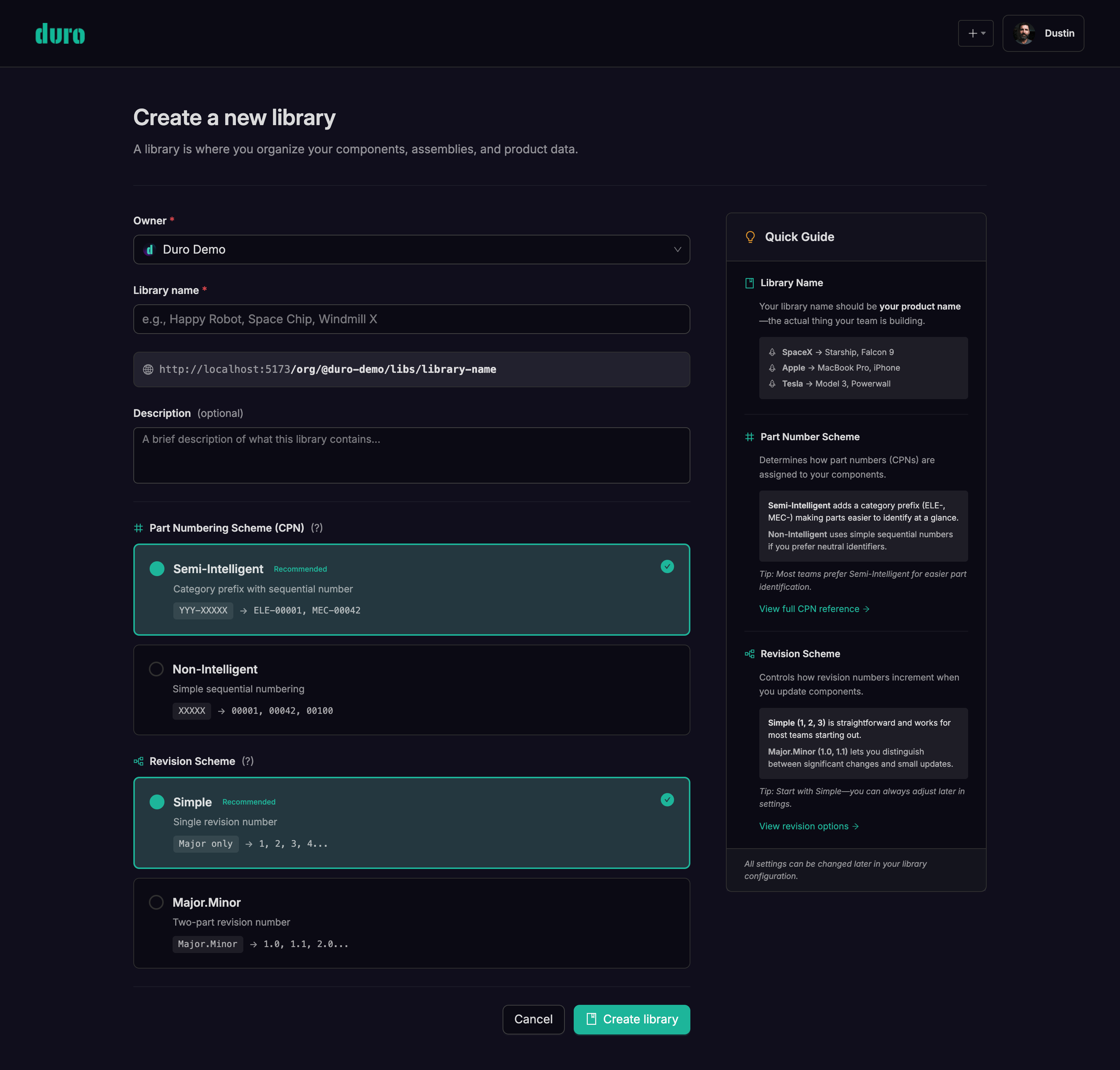This screenshot has height=1070, width=1120.
Task: Choose the Major.Minor revision radio button
Action: 156,902
